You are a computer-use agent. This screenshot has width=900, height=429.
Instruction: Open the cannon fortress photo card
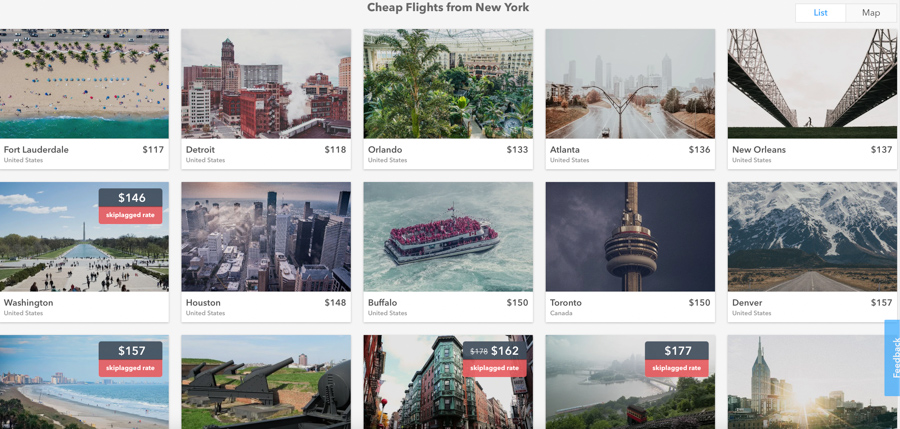click(x=266, y=382)
